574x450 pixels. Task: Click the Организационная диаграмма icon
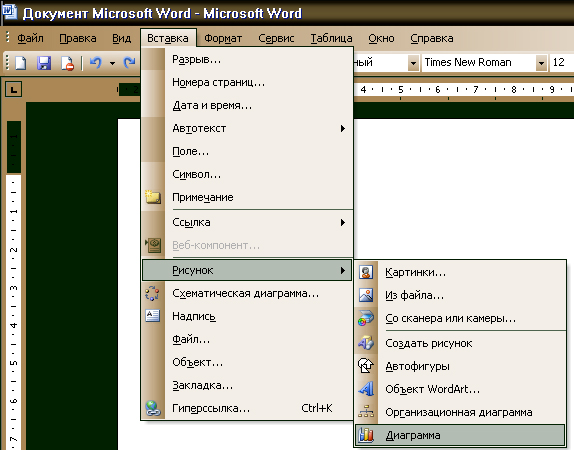(366, 412)
